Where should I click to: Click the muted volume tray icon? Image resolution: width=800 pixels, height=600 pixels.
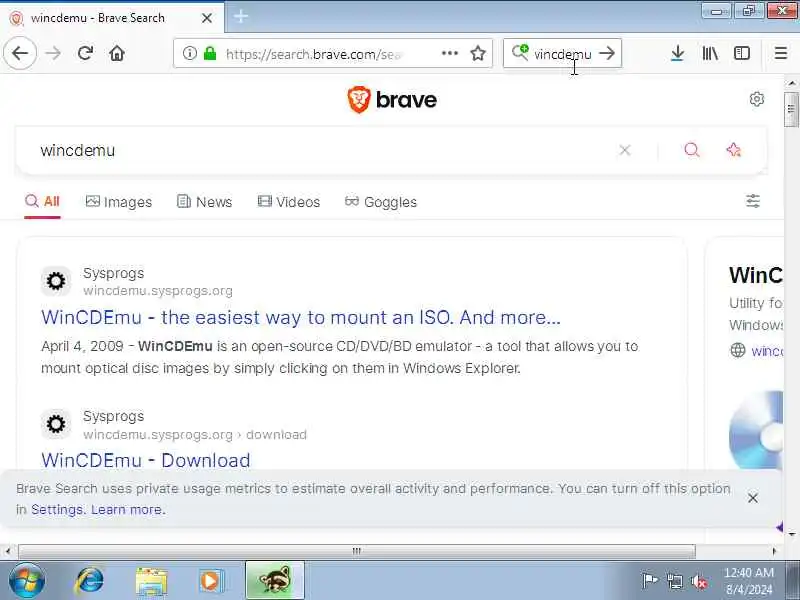[699, 581]
